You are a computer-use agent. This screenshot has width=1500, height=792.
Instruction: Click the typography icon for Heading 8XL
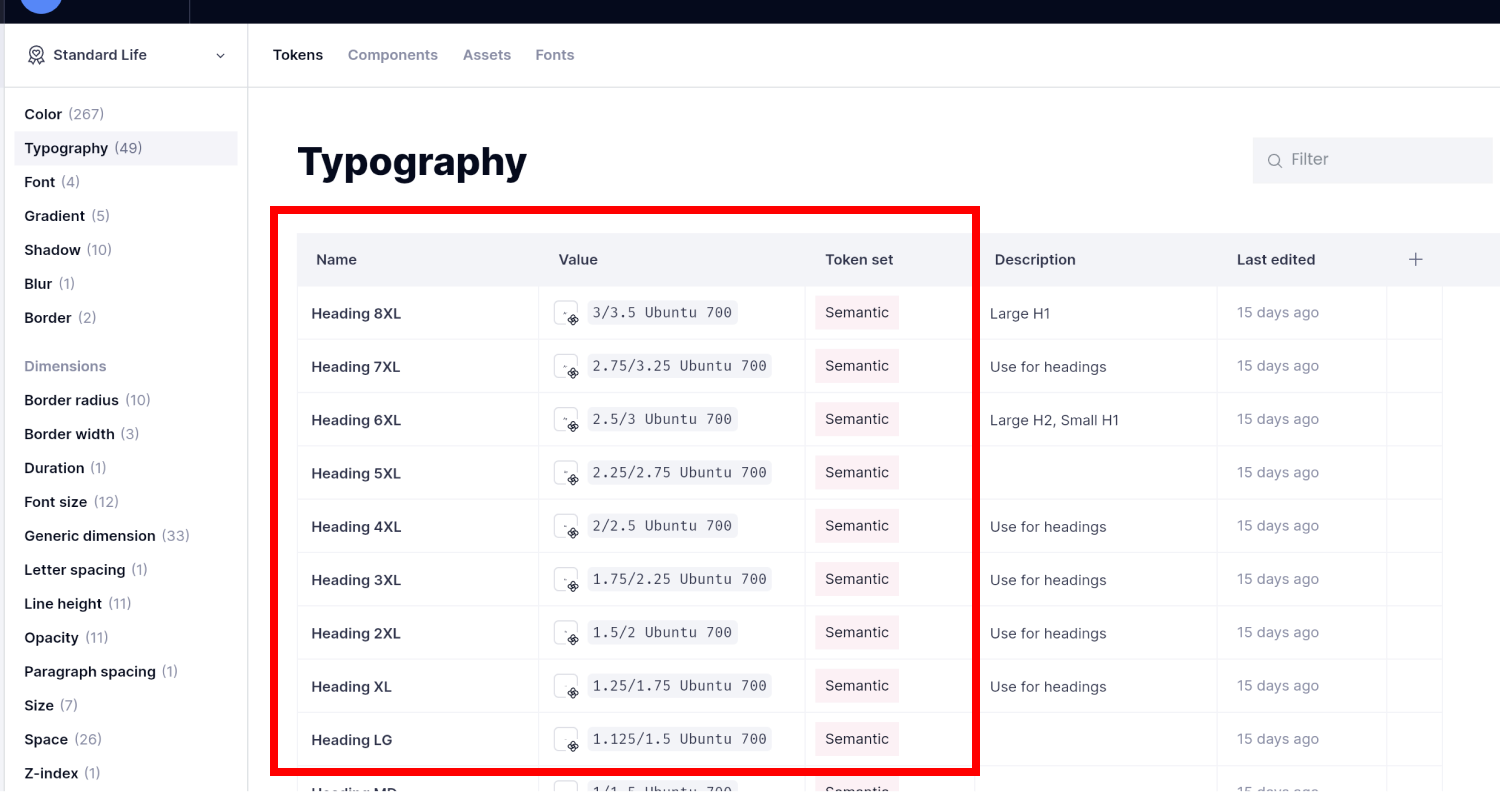[x=566, y=313]
